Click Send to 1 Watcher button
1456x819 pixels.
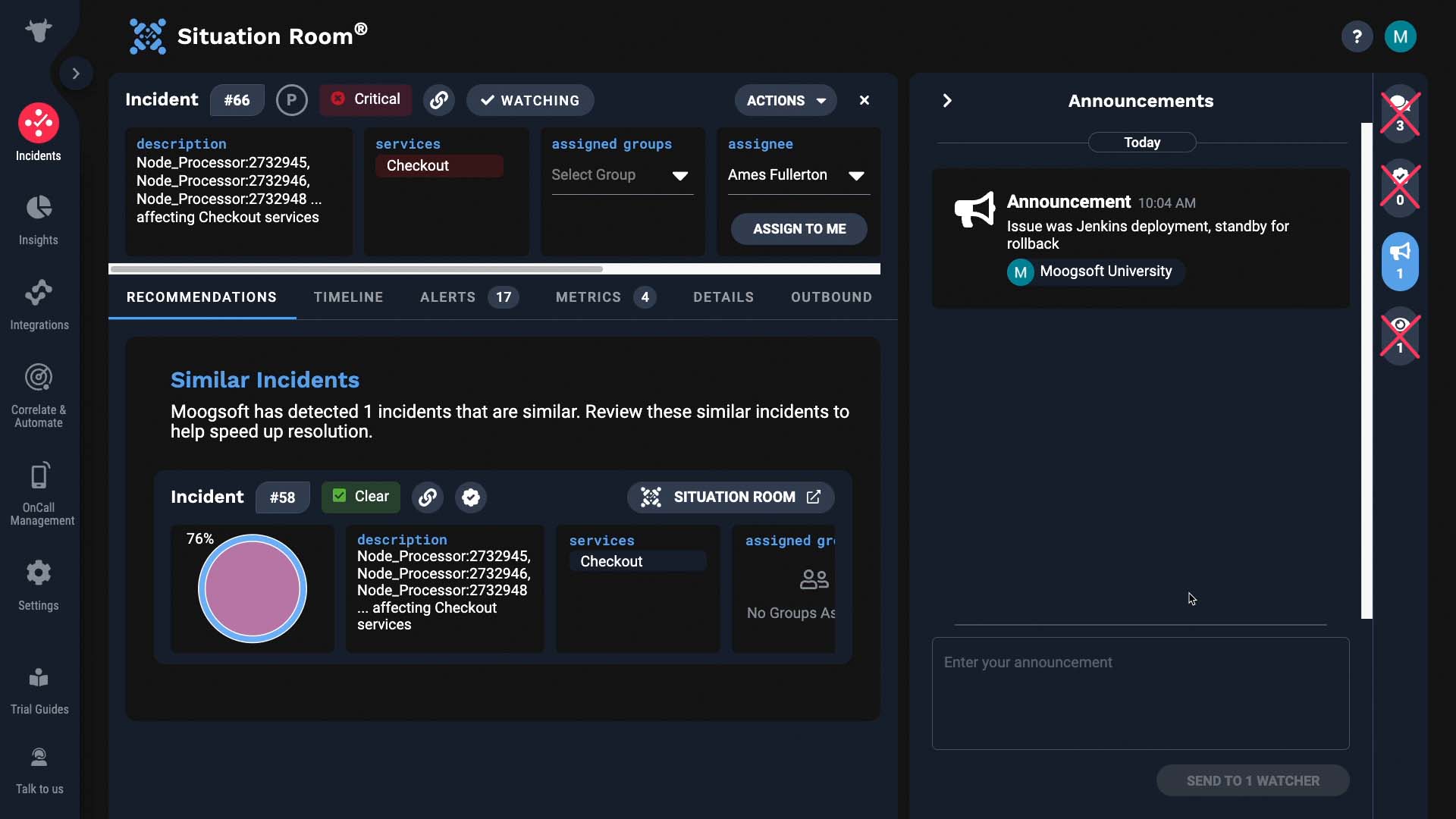[x=1253, y=781]
